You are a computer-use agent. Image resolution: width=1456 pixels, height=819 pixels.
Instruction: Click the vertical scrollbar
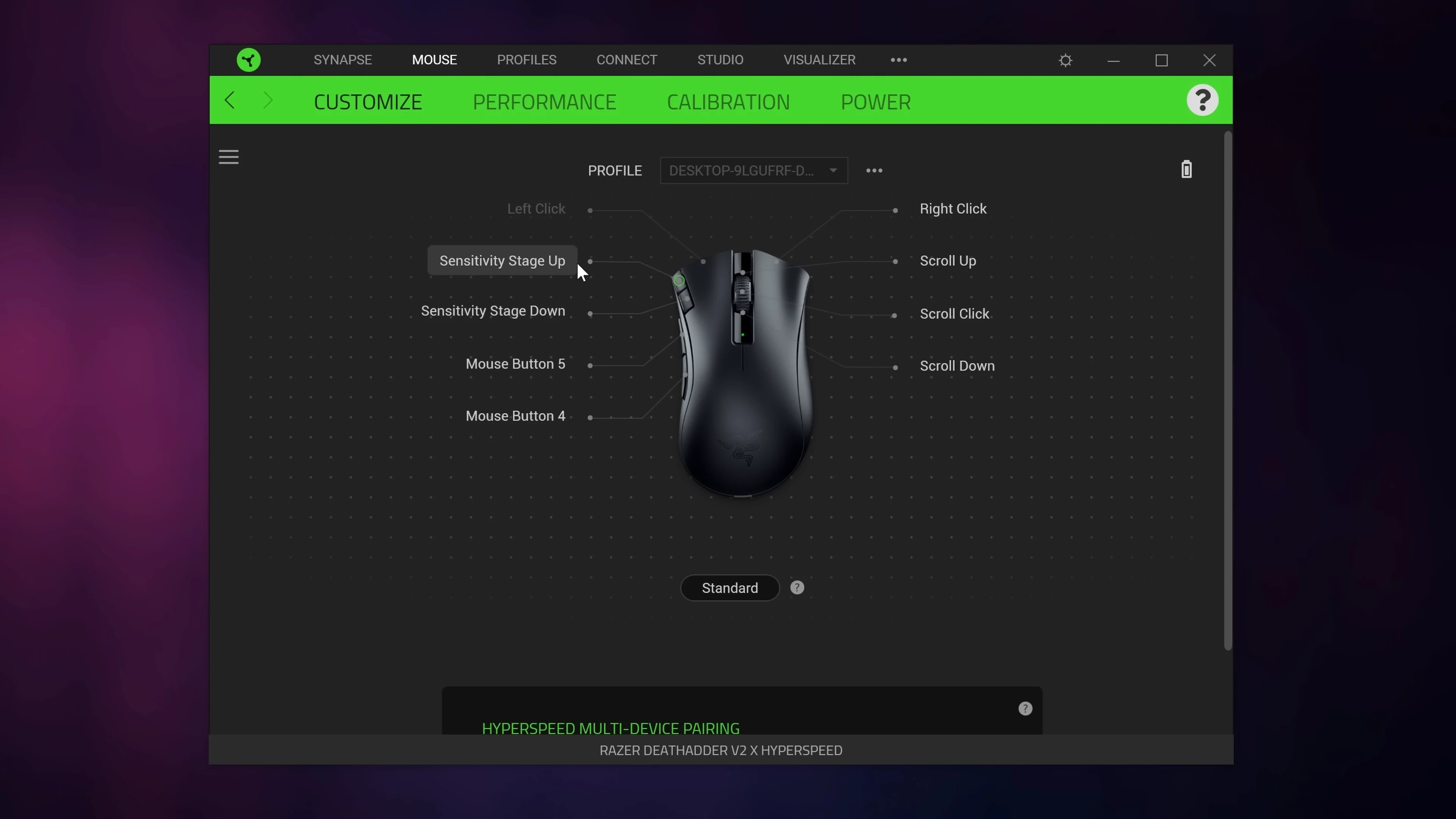coord(1228,391)
